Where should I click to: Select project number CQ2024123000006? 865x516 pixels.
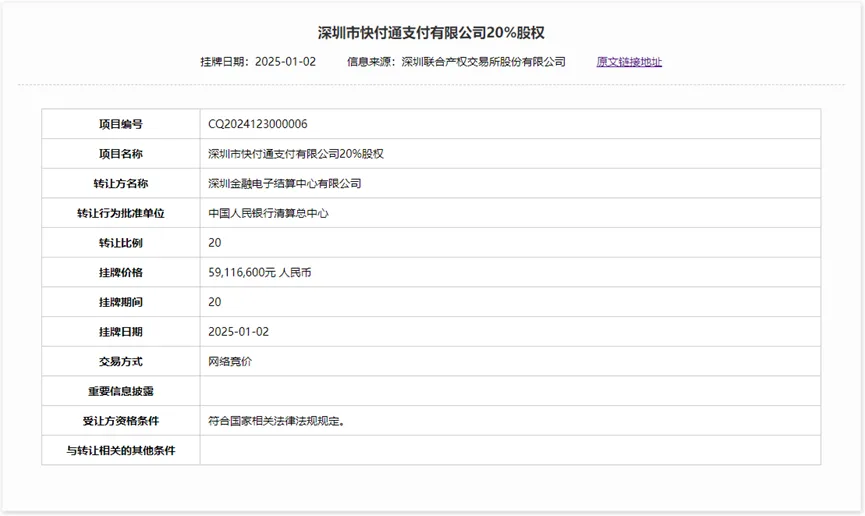(x=258, y=124)
